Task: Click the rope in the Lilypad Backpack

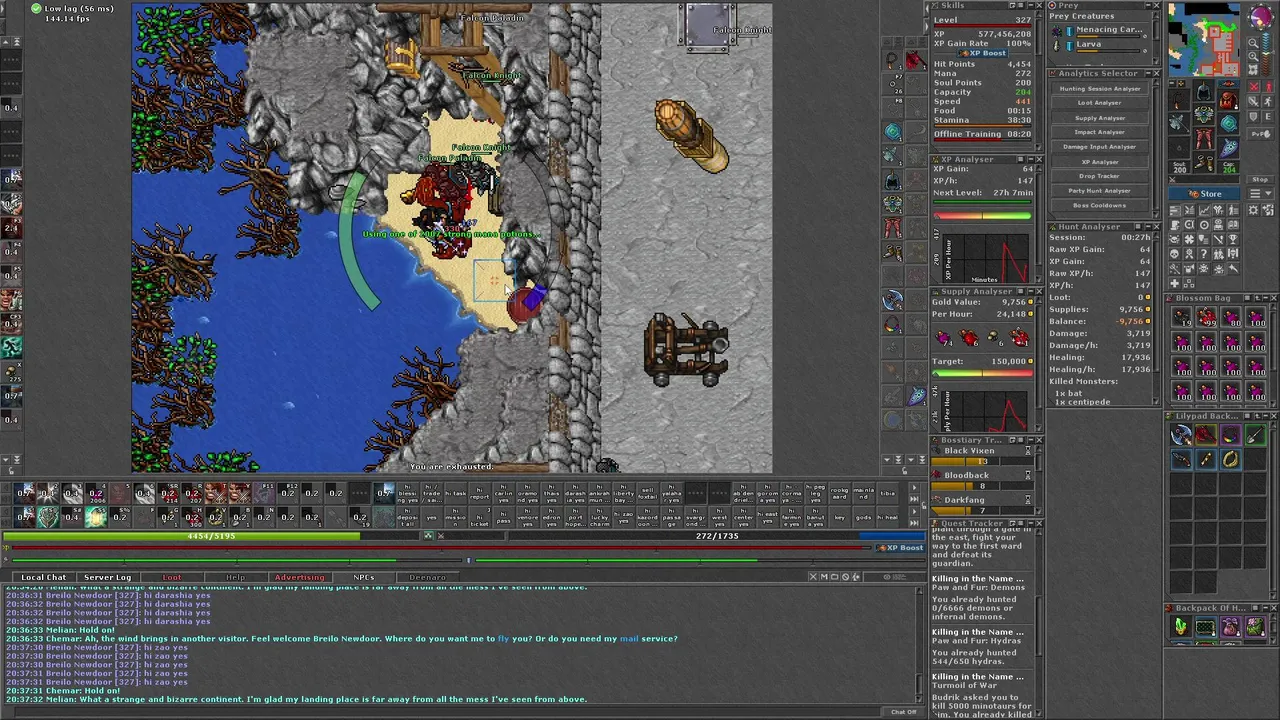Action: [1231, 459]
